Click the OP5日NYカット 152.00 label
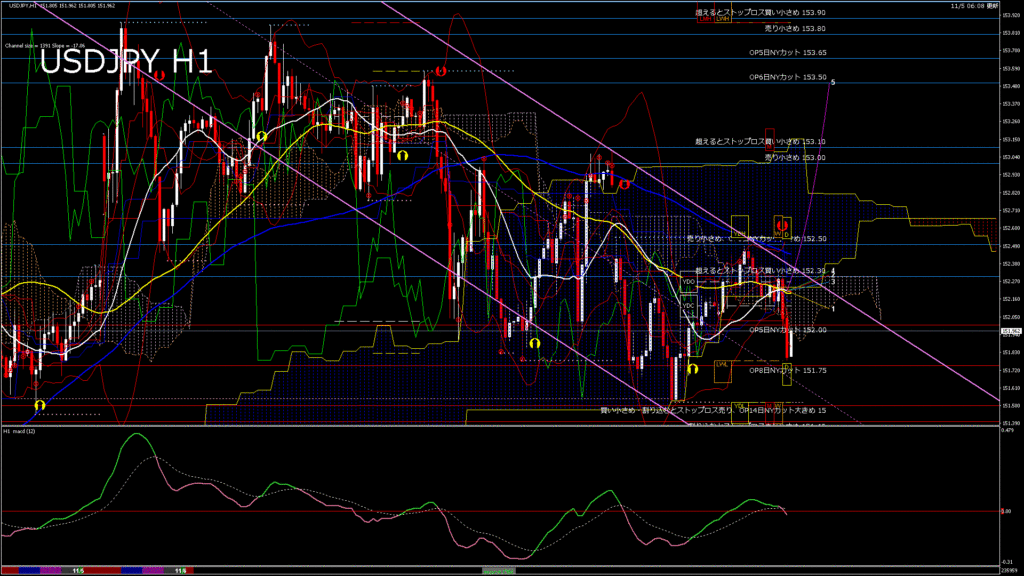This screenshot has width=1024, height=576. (x=788, y=330)
